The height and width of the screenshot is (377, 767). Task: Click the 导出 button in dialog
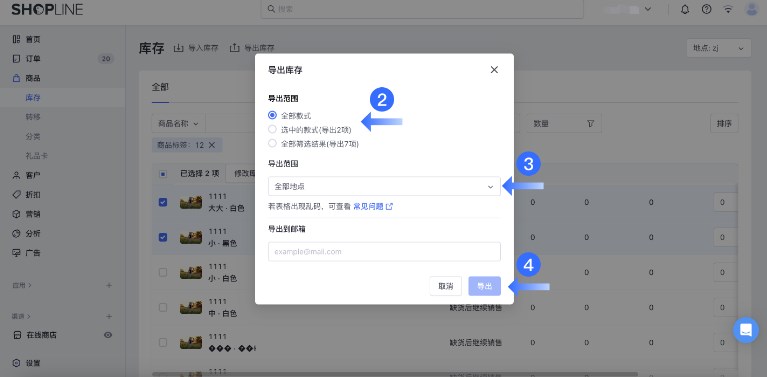484,286
